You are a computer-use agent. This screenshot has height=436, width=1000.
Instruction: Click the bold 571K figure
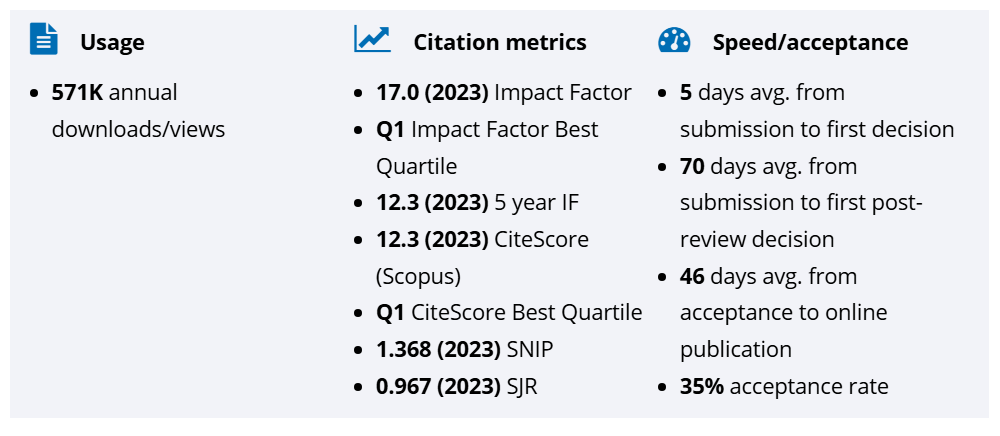[x=77, y=93]
